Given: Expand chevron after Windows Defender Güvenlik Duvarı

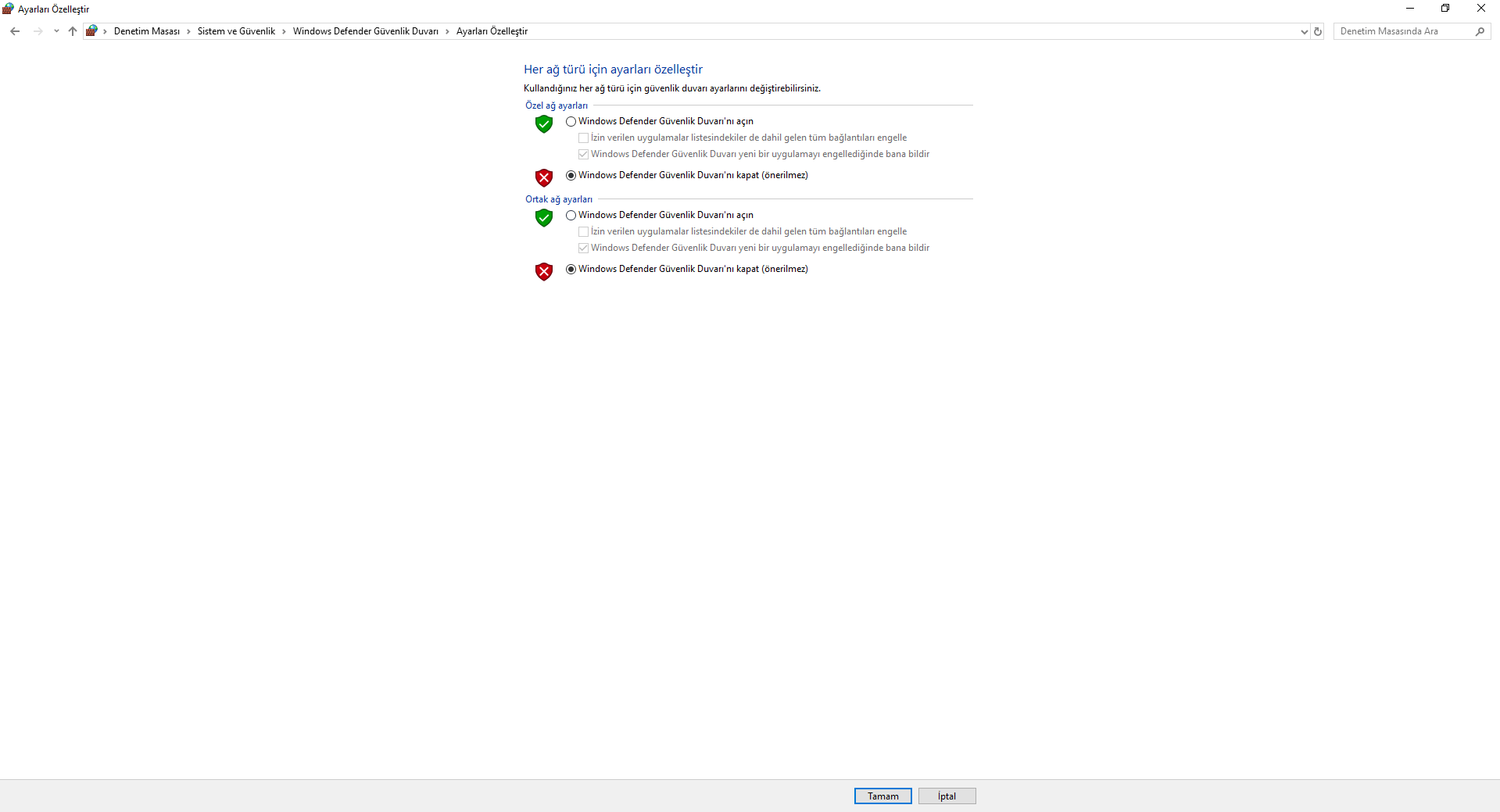Looking at the screenshot, I should click(447, 31).
